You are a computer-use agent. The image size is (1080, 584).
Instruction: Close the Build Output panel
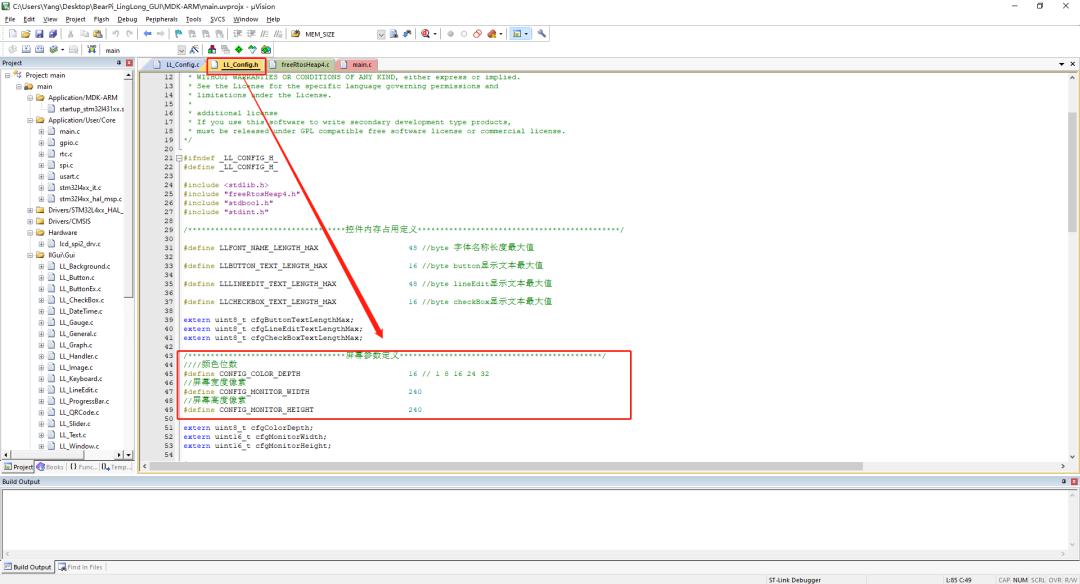[1074, 481]
